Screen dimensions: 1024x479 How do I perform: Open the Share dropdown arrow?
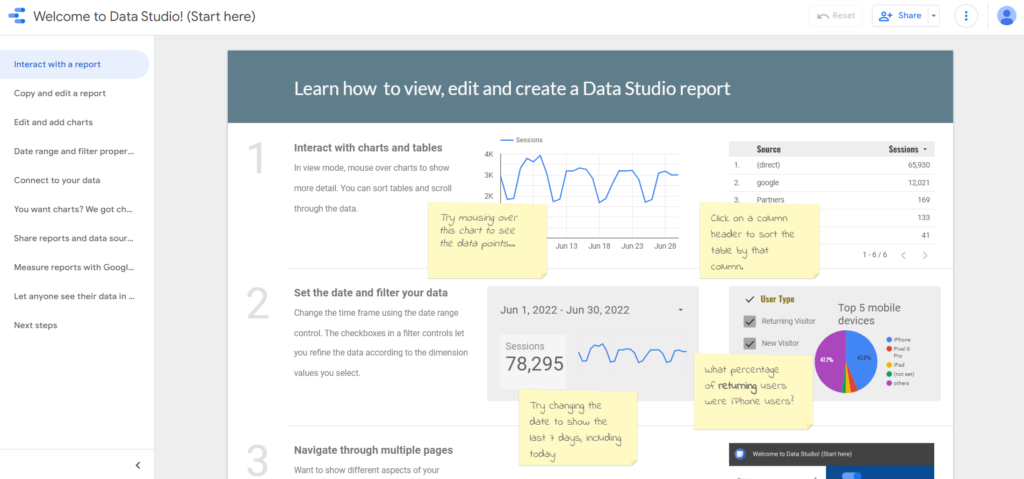tap(933, 16)
